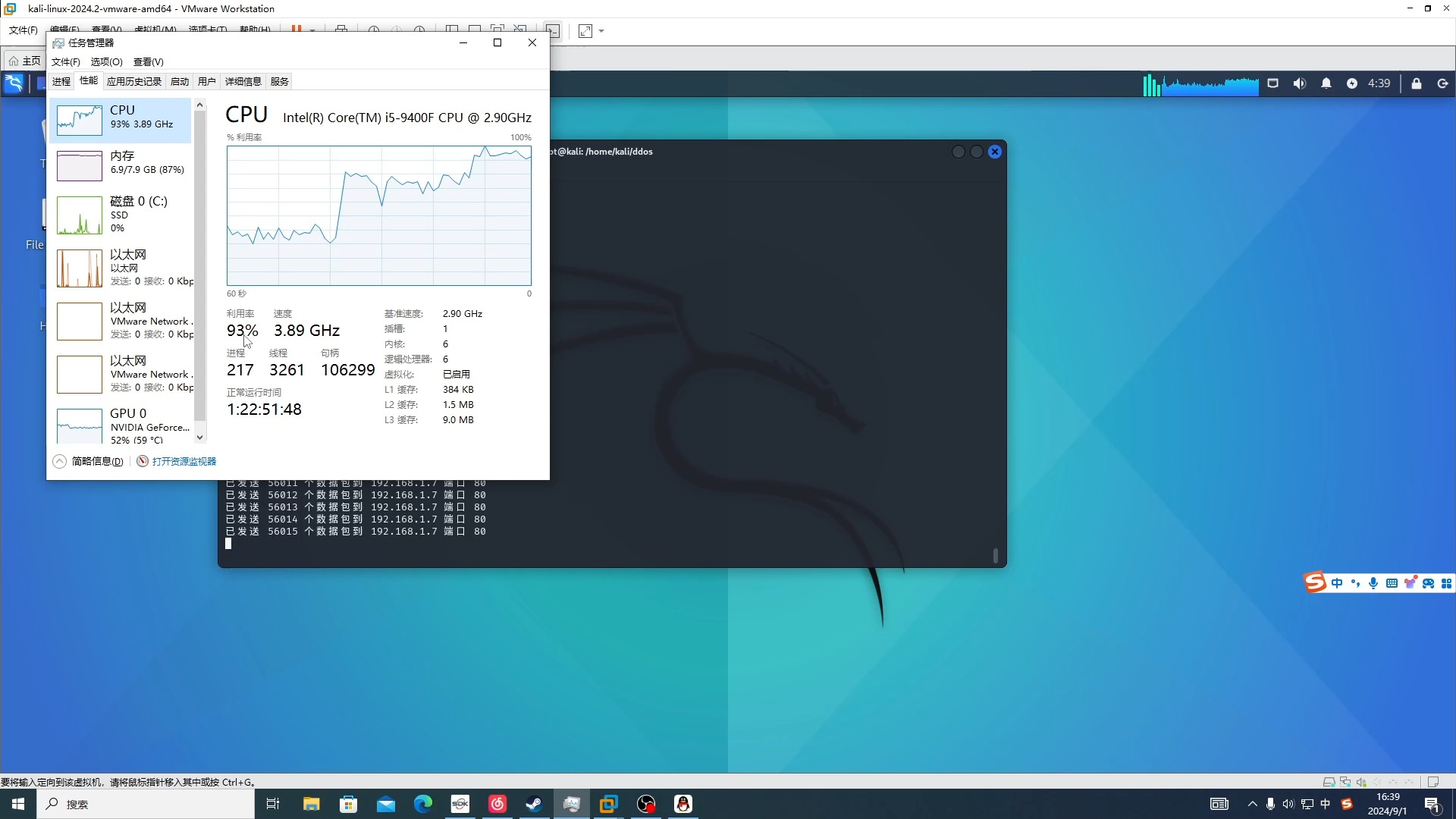Switch to the 启动 tab

180,81
